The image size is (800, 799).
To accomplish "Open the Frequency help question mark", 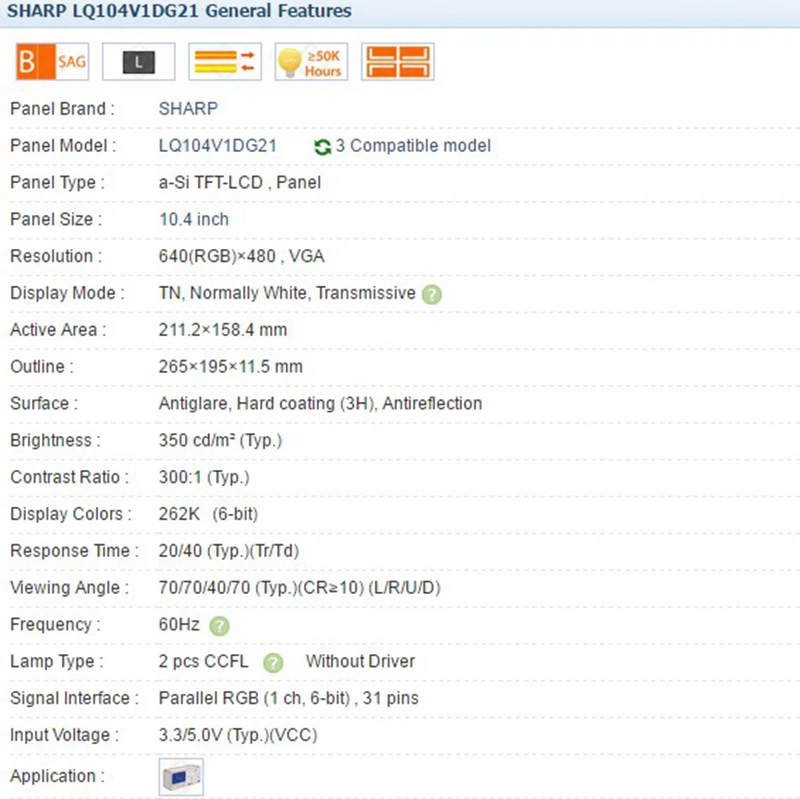I will [220, 625].
